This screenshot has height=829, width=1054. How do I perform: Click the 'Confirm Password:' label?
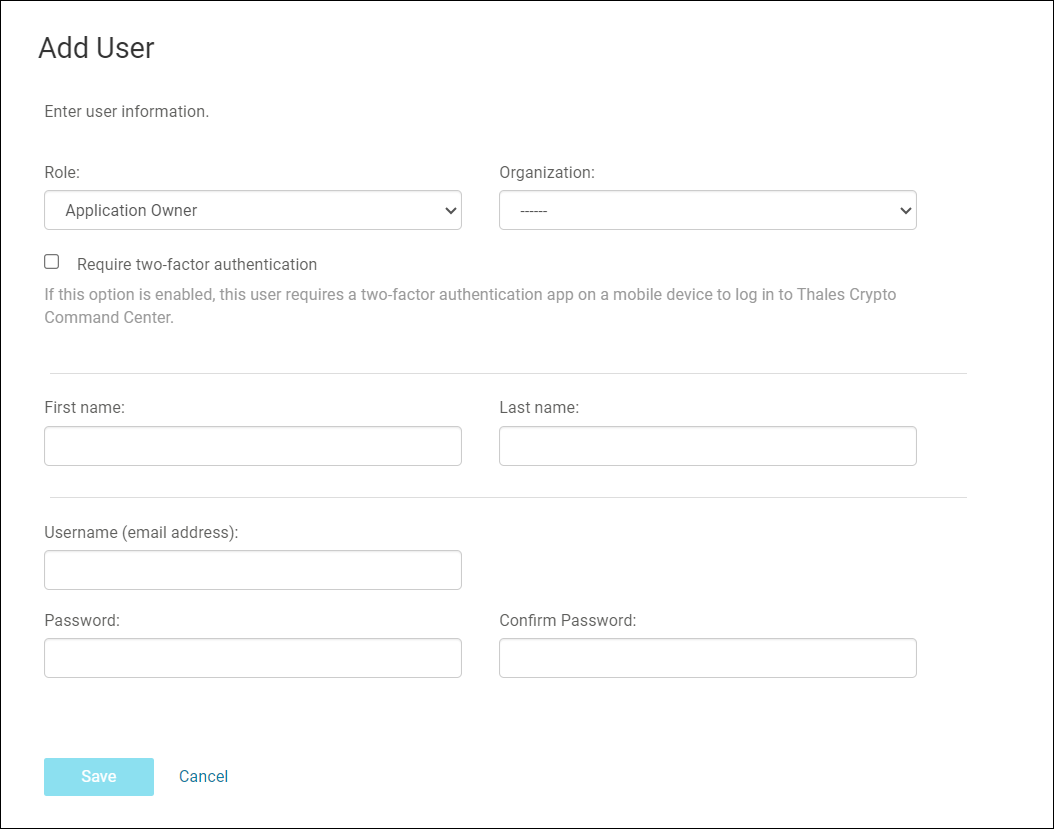coord(567,620)
